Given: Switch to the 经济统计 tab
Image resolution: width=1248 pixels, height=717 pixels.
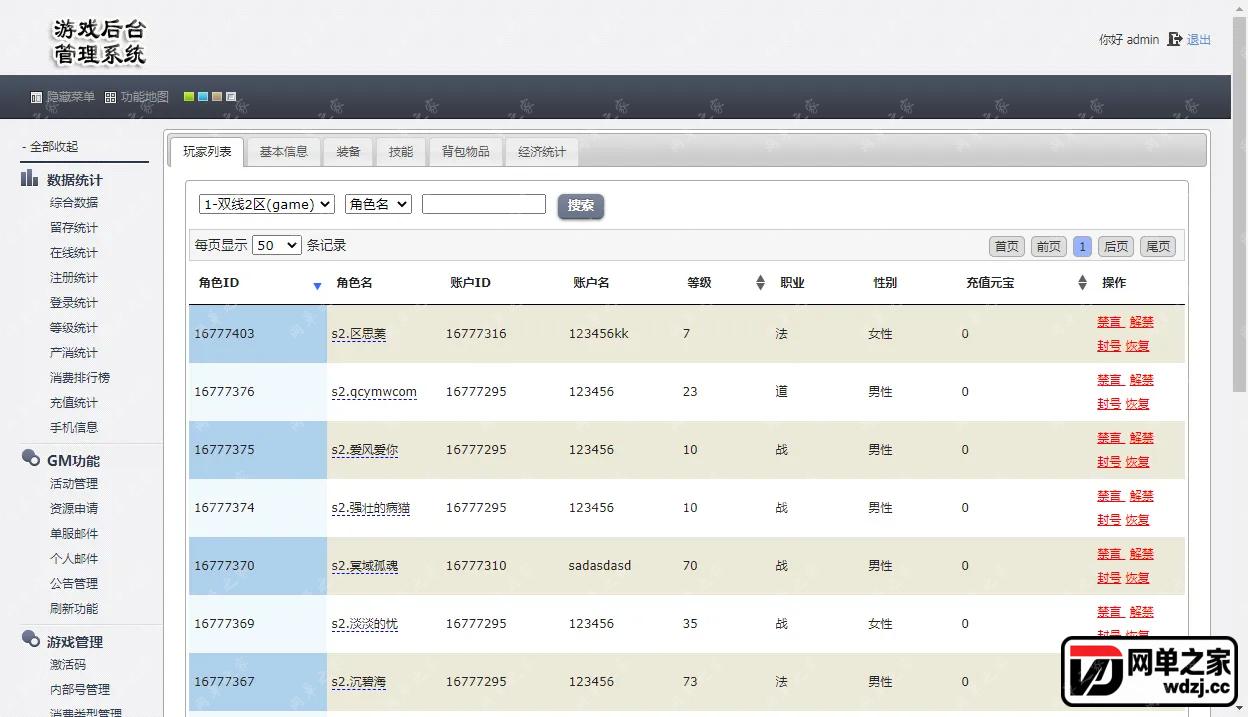Looking at the screenshot, I should 542,152.
